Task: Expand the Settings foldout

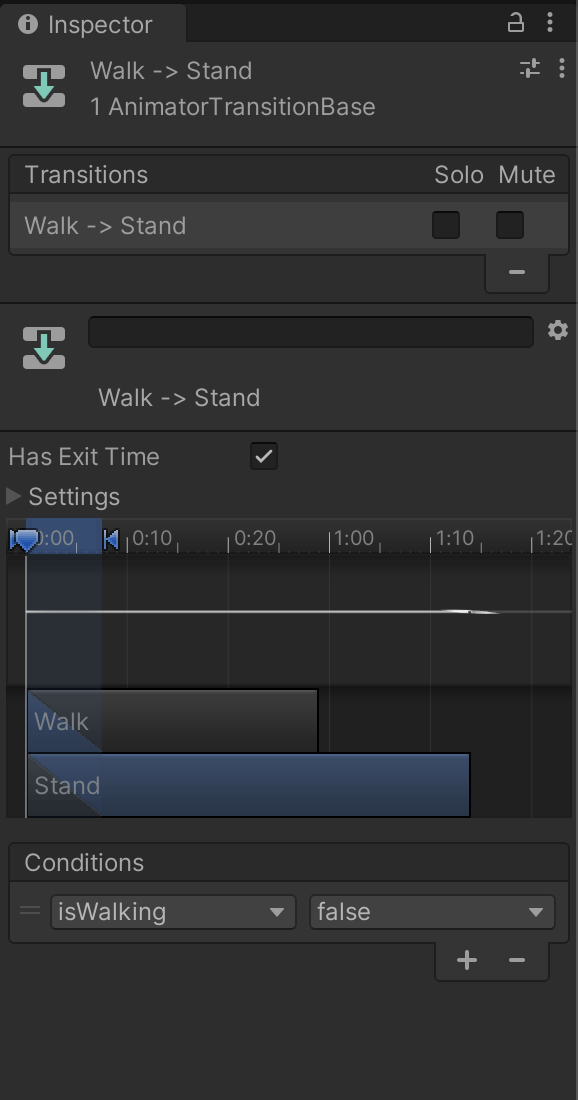Action: 13,497
